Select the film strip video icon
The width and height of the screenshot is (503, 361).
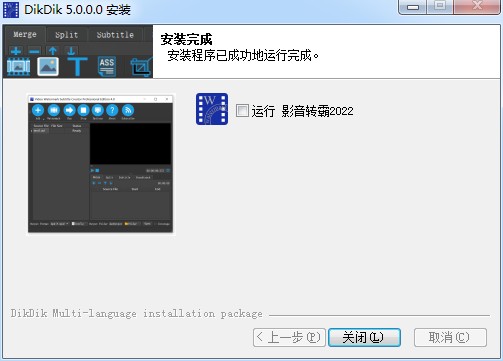pos(19,66)
